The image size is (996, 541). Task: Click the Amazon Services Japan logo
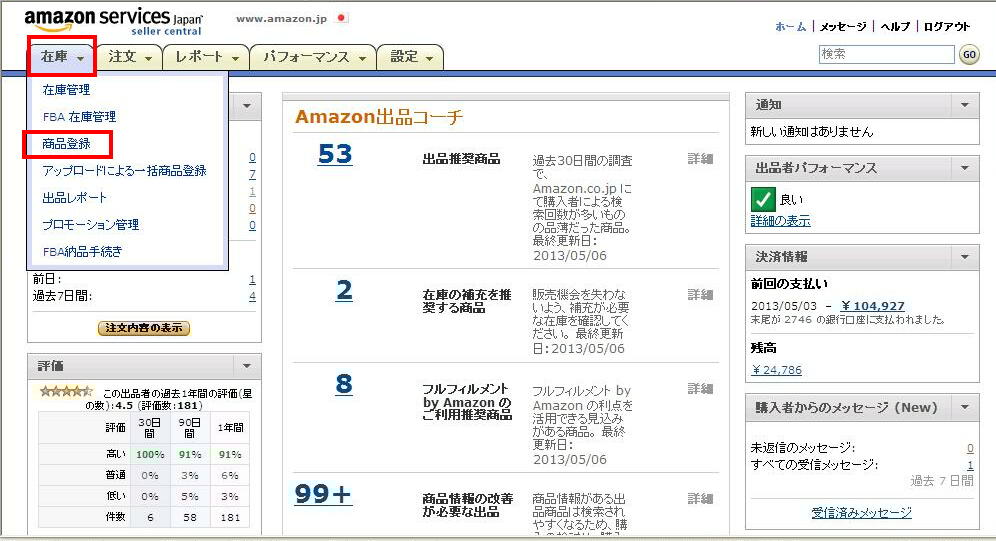113,21
